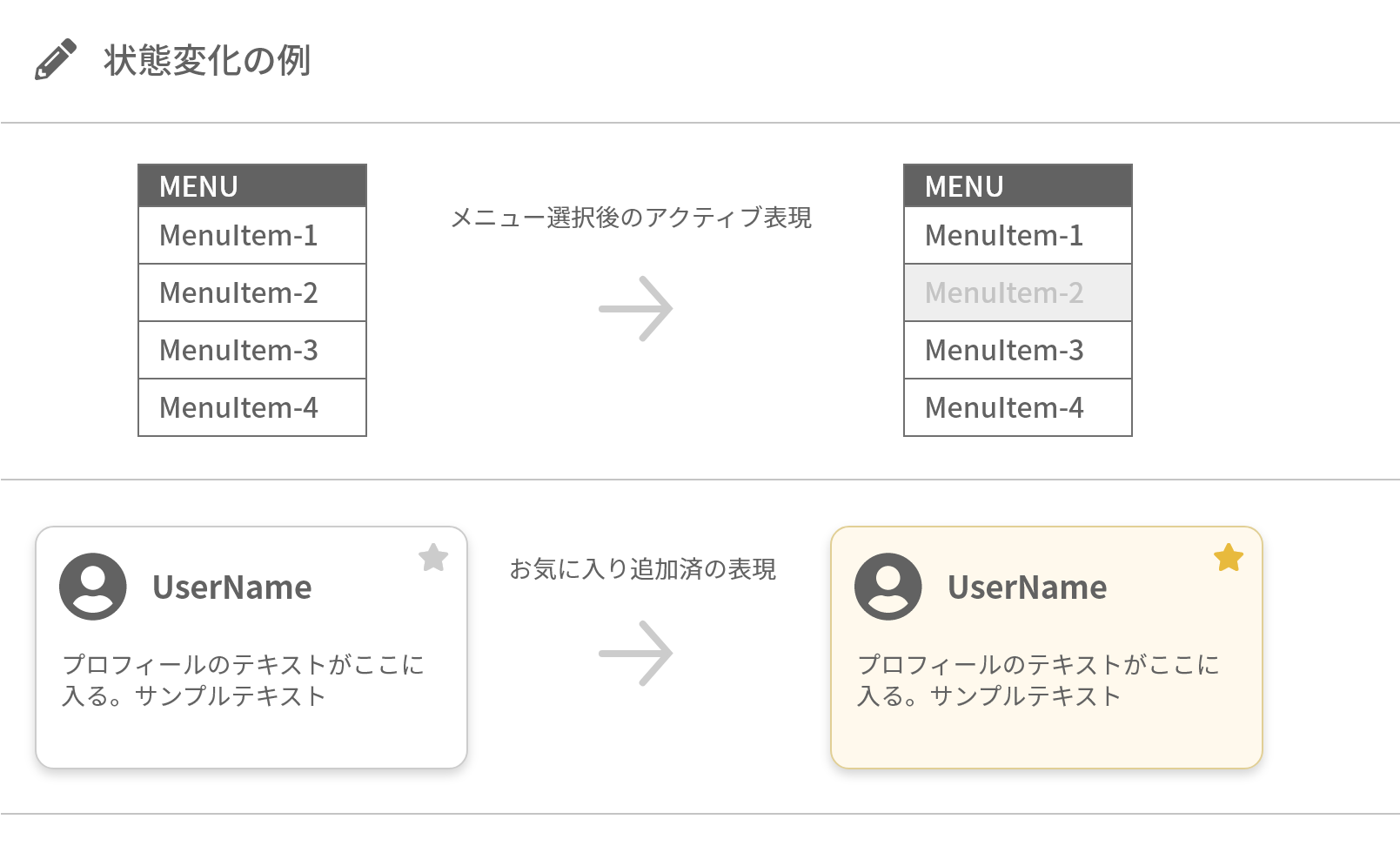Click the profile text on the yellow card
Viewport: 1400px width, 846px height.
[x=1038, y=680]
